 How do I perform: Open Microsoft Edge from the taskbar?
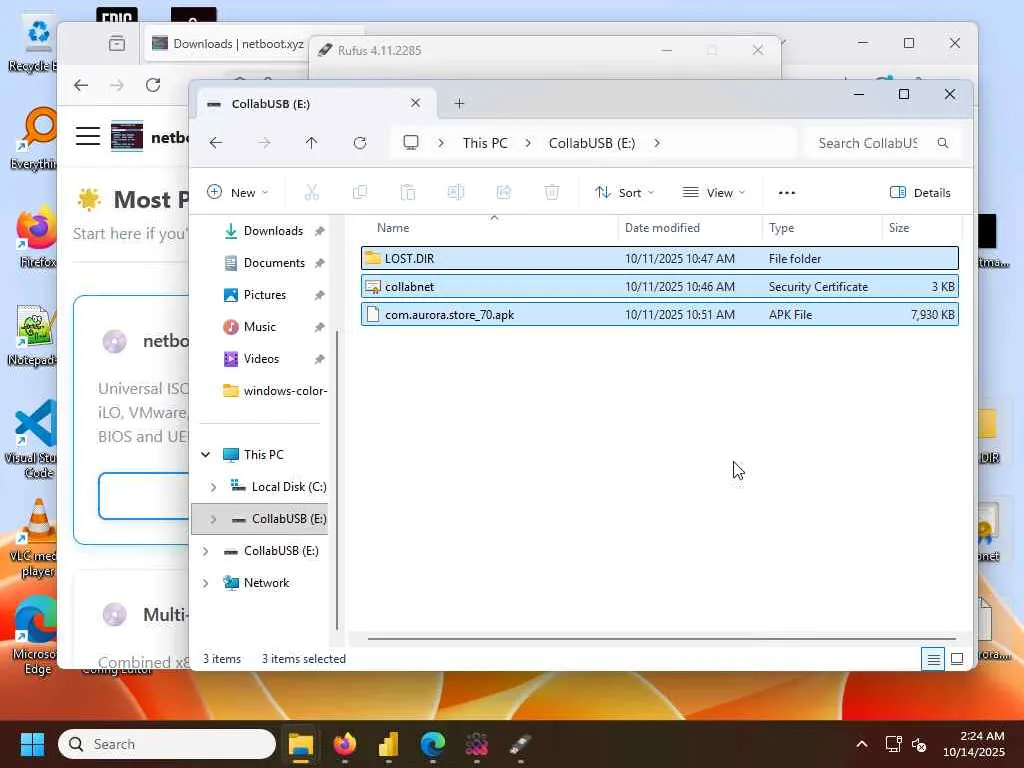click(432, 744)
